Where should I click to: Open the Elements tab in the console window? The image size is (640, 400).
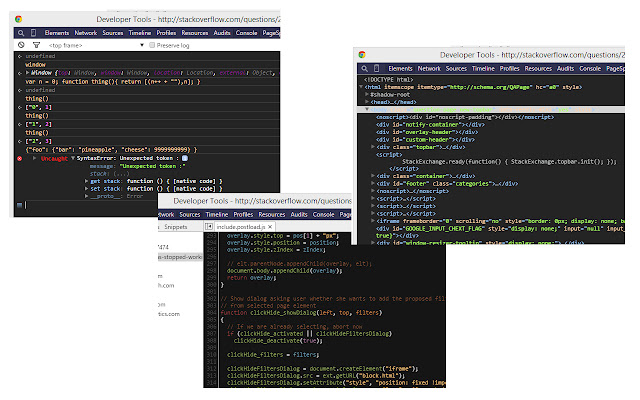click(x=57, y=33)
